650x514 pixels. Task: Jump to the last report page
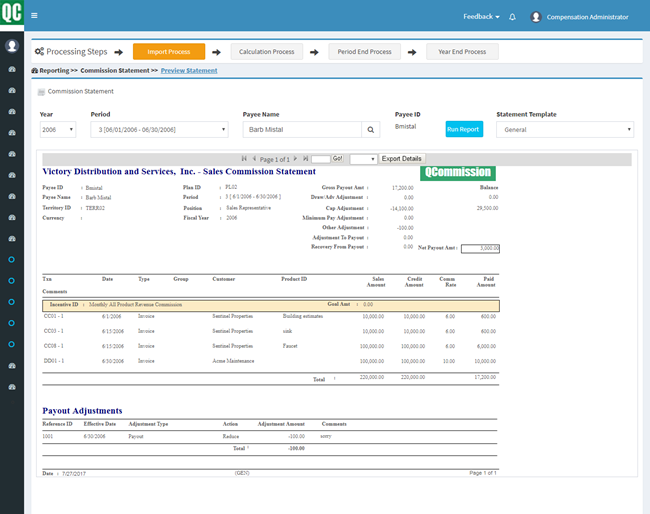pyautogui.click(x=306, y=159)
